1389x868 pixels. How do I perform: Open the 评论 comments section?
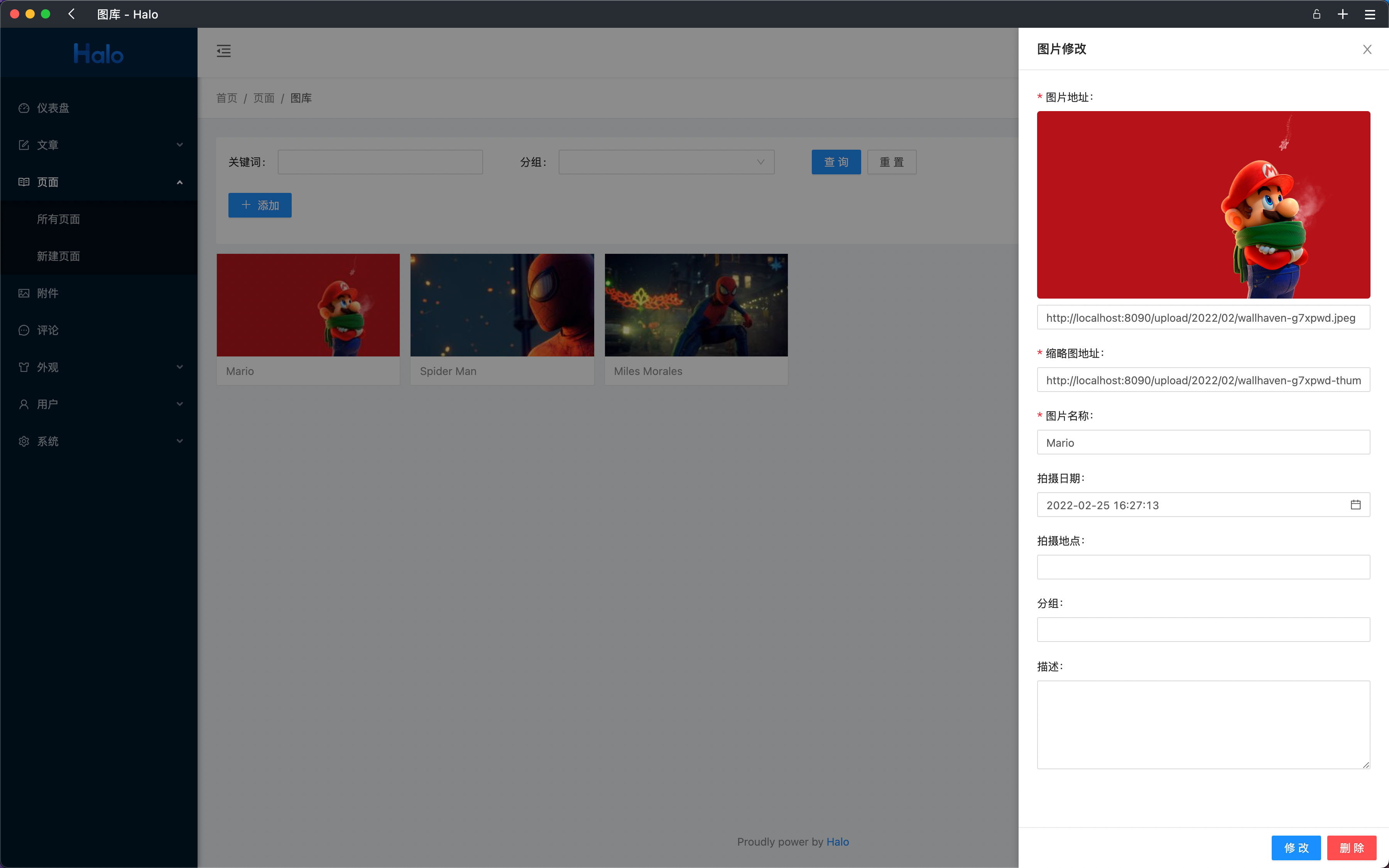tap(47, 330)
